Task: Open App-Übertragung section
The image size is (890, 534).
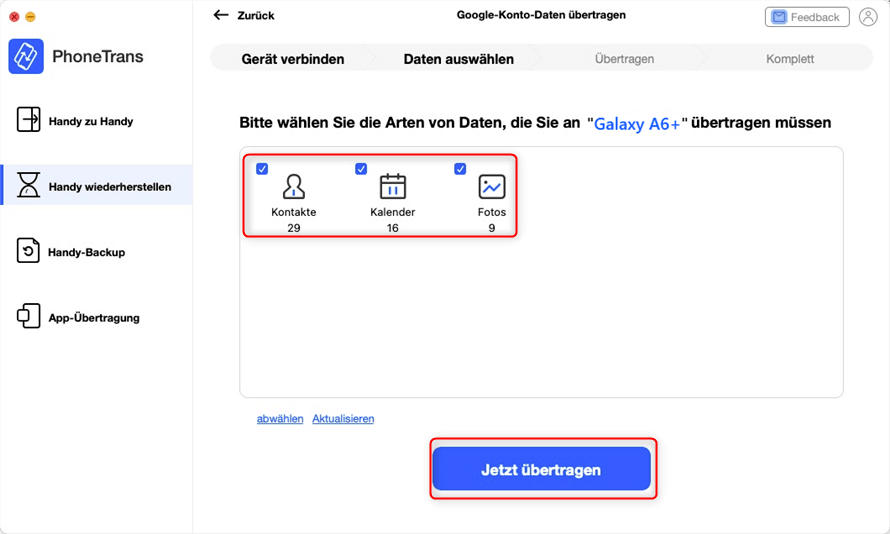Action: (96, 317)
